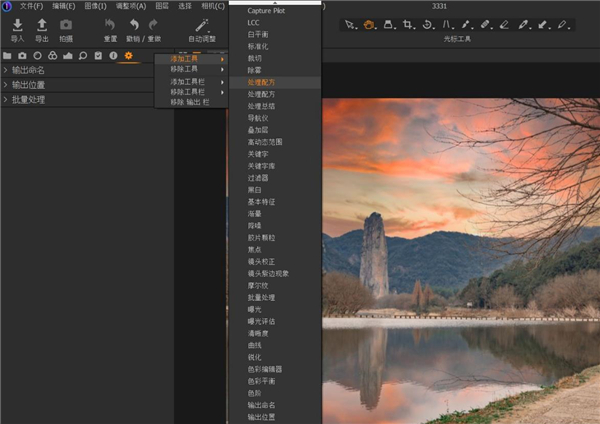The width and height of the screenshot is (600, 424).
Task: Click the 自动调整 magic wand icon
Action: tap(202, 24)
